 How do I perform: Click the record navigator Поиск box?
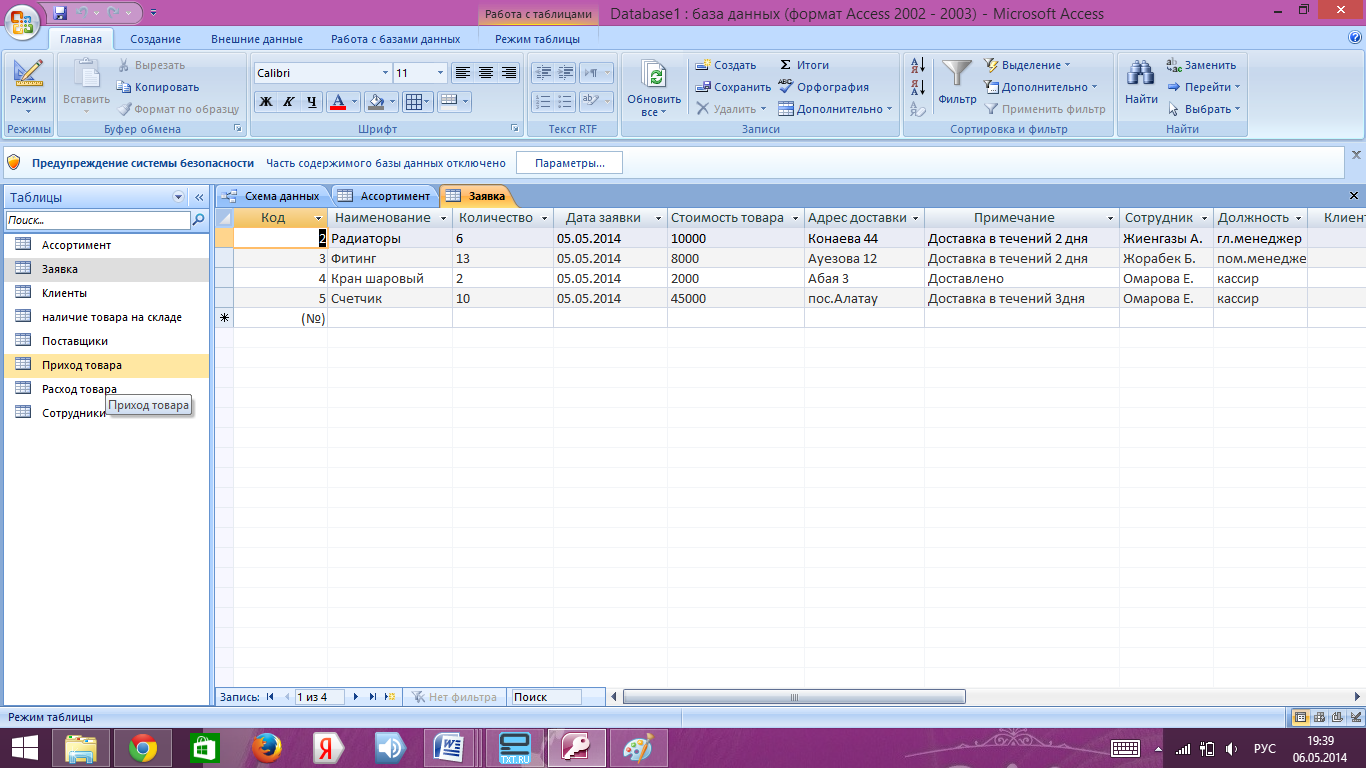tap(545, 697)
